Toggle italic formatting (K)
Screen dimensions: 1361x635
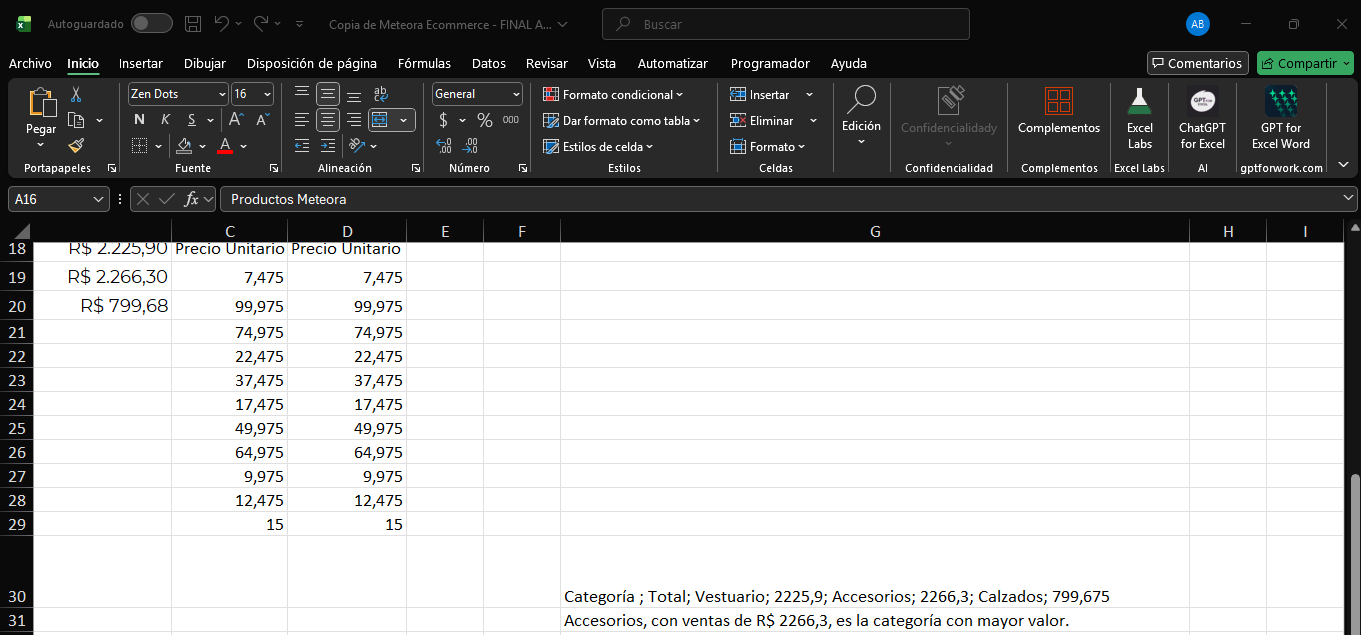(165, 120)
